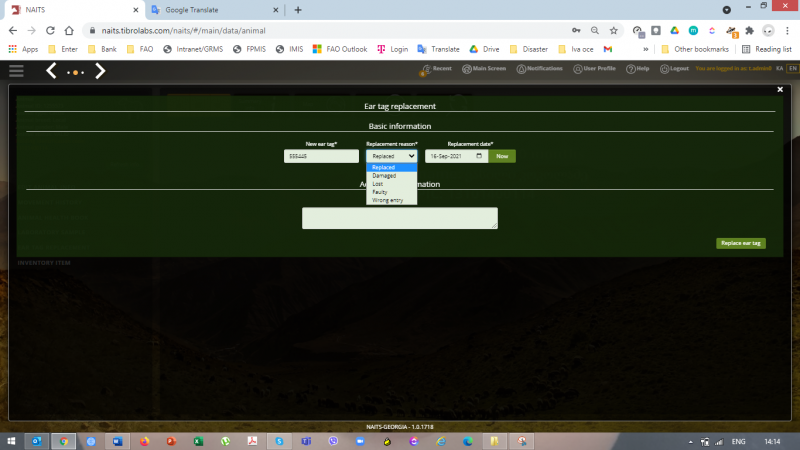Click the address bar URL
The image size is (800, 450).
pyautogui.click(x=183, y=31)
